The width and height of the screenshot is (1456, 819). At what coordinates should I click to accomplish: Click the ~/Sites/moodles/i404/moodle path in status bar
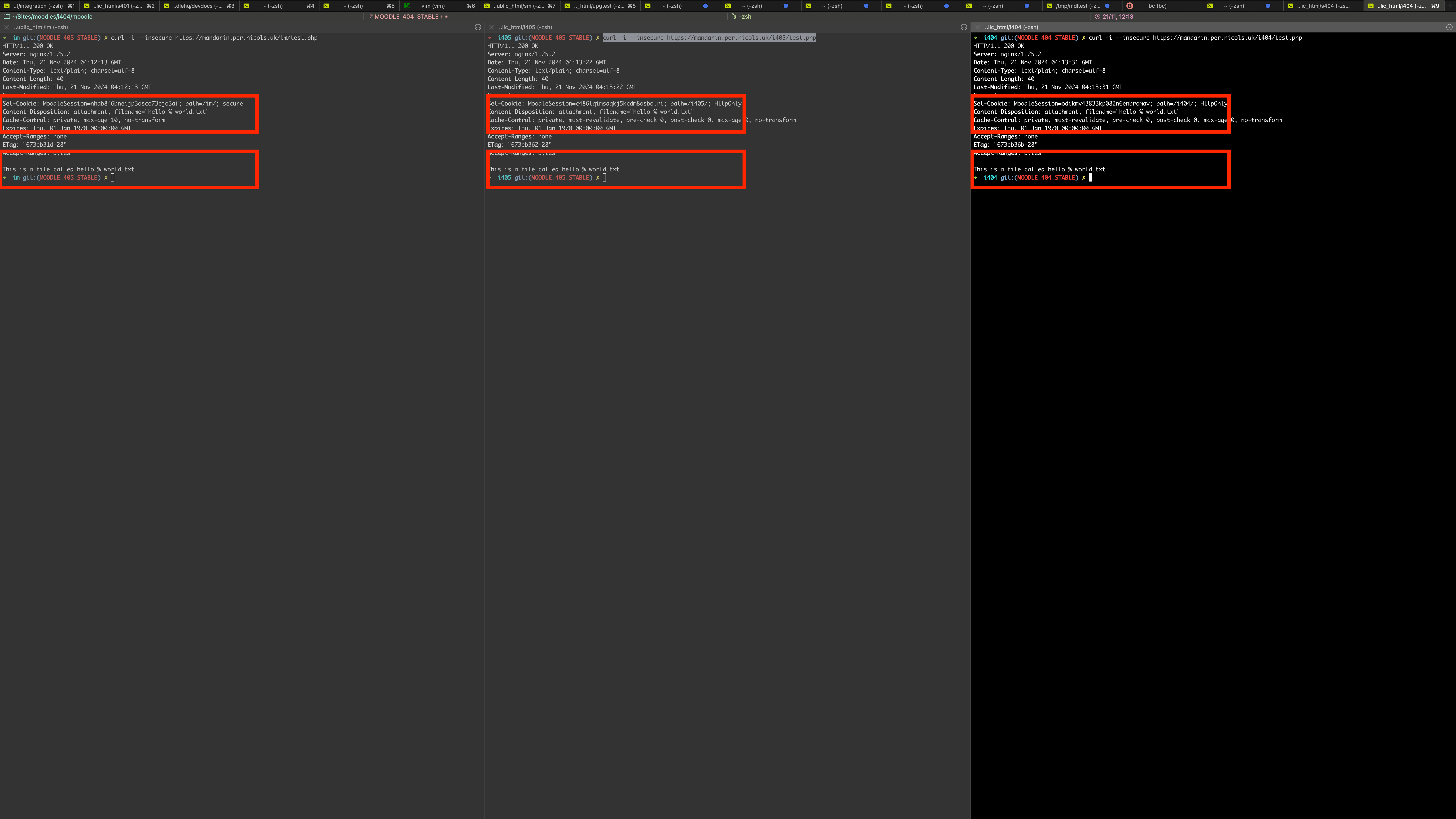[x=53, y=16]
